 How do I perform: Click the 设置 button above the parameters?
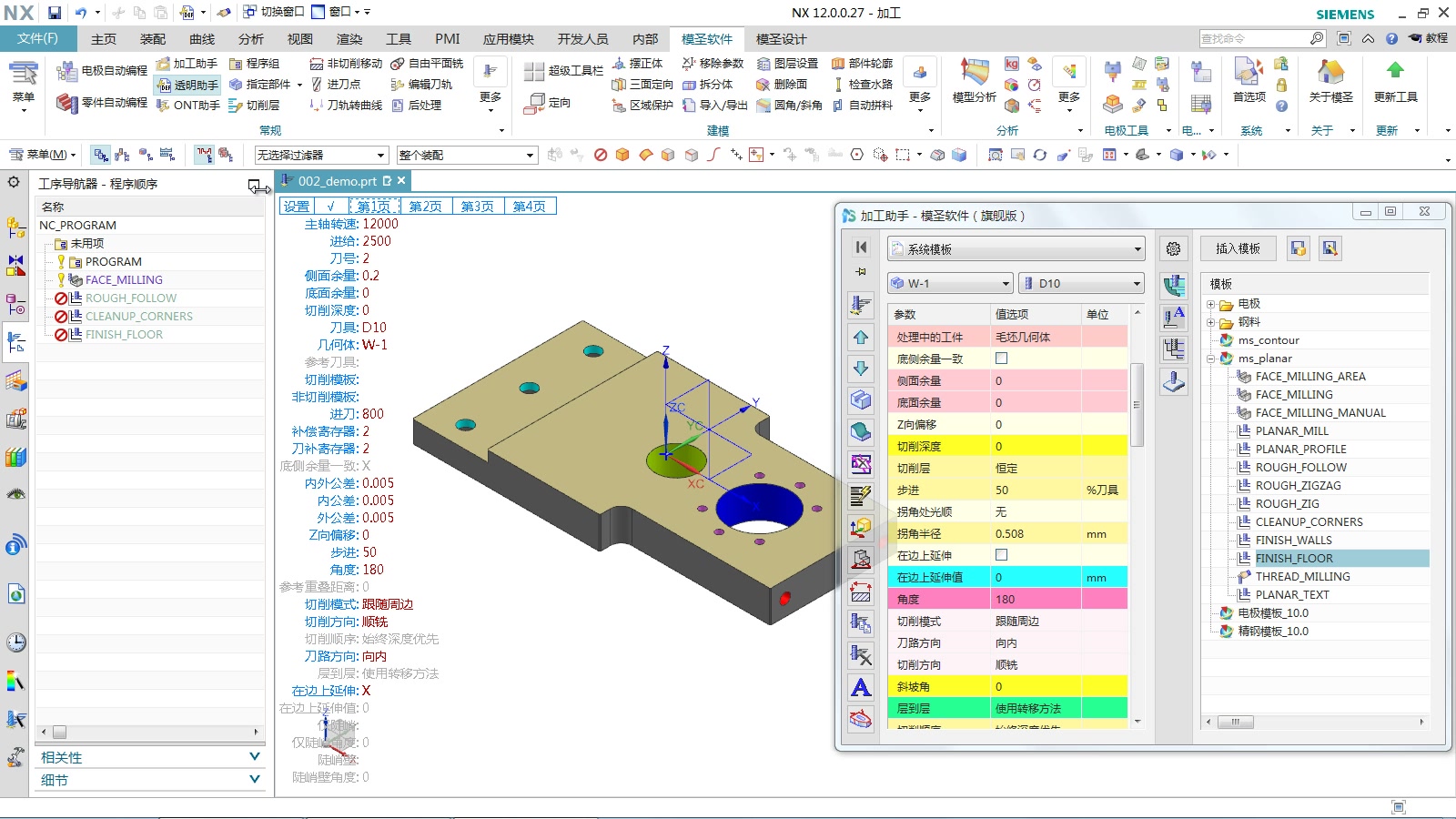297,207
